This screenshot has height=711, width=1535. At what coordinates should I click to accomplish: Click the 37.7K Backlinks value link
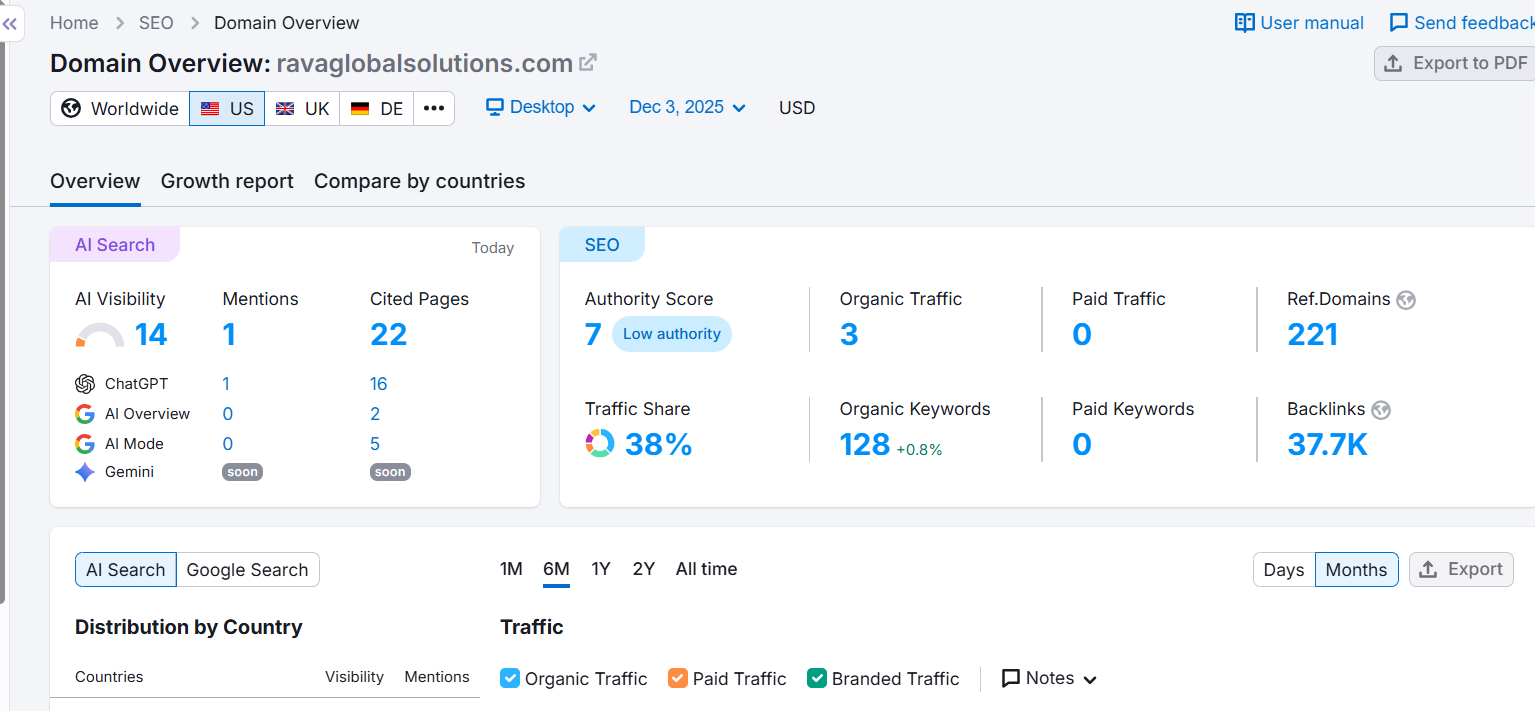pos(1327,444)
